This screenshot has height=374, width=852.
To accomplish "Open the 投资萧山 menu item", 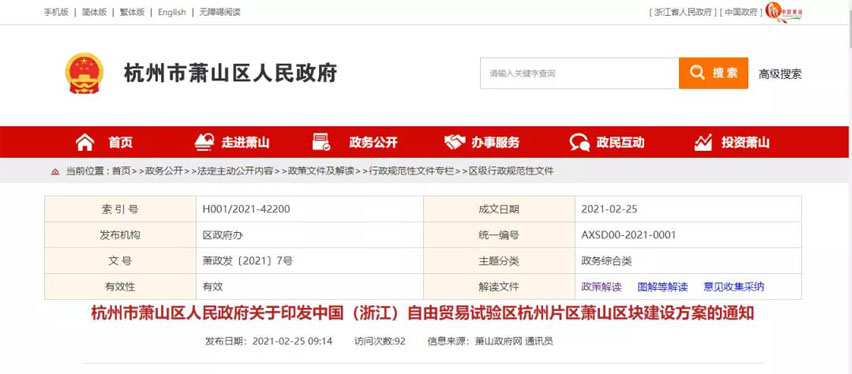I will [746, 143].
